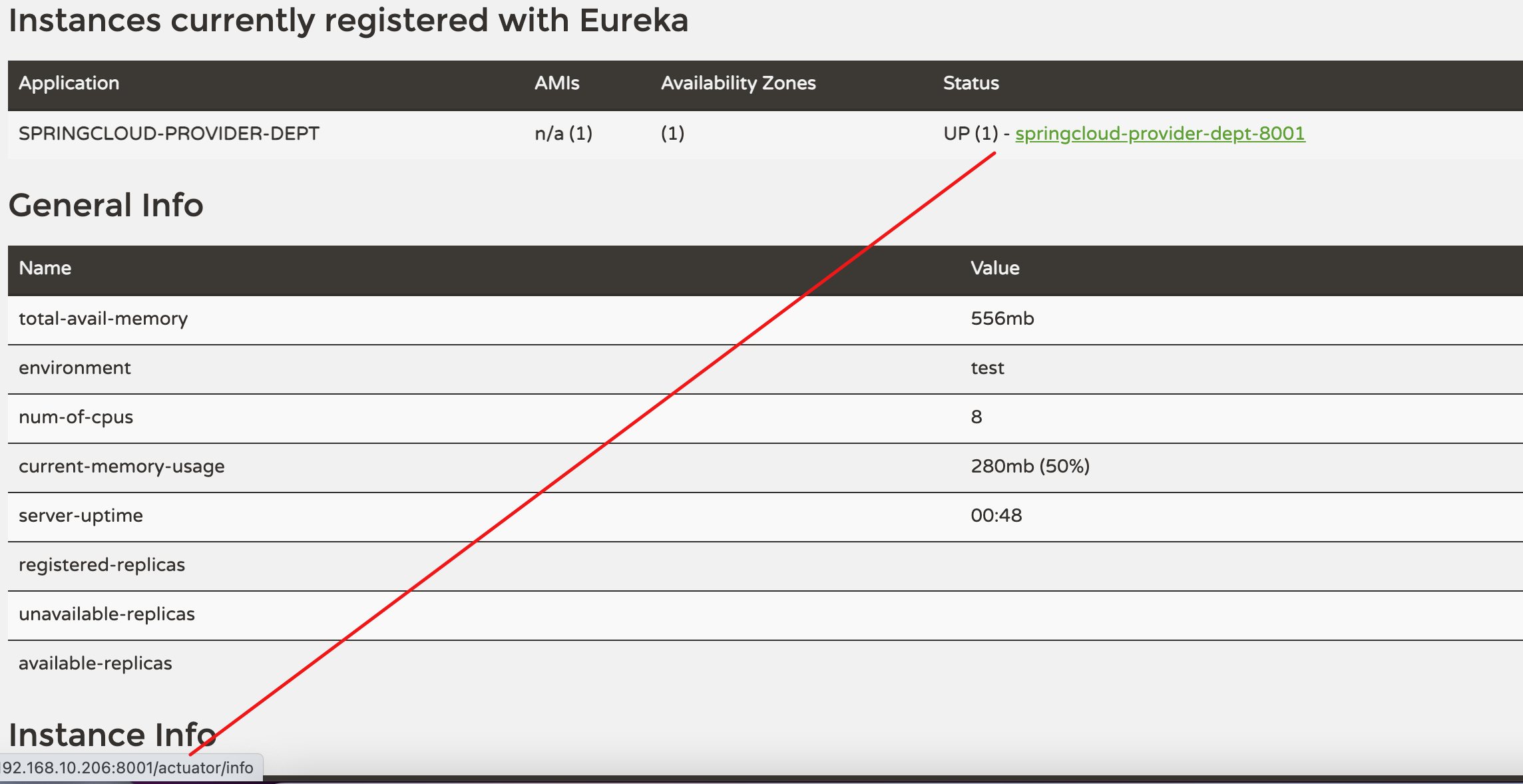Click the 280mb (50%) memory usage value
This screenshot has width=1523, height=784.
[x=1030, y=467]
